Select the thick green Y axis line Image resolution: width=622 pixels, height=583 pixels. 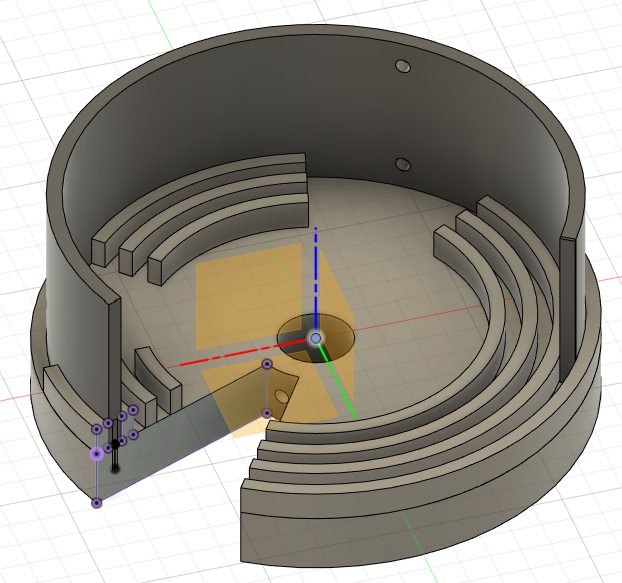click(x=338, y=382)
